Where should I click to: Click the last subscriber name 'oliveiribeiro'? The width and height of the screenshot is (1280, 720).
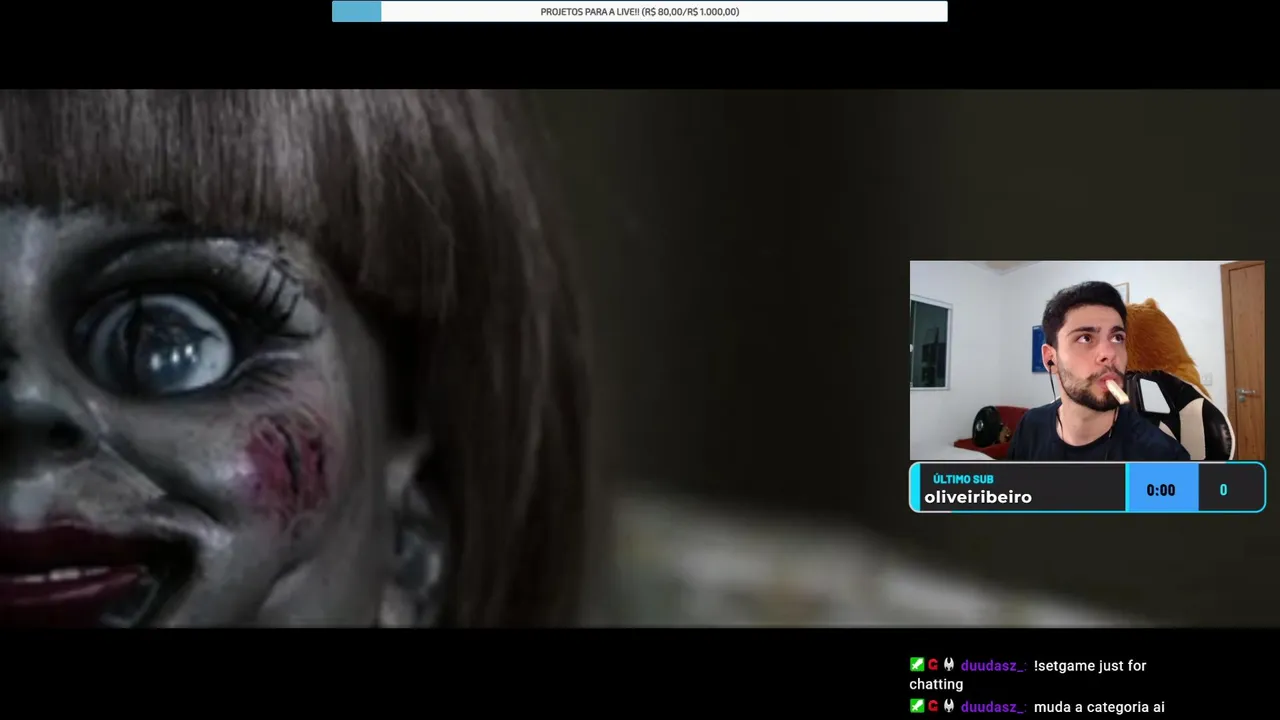[978, 497]
